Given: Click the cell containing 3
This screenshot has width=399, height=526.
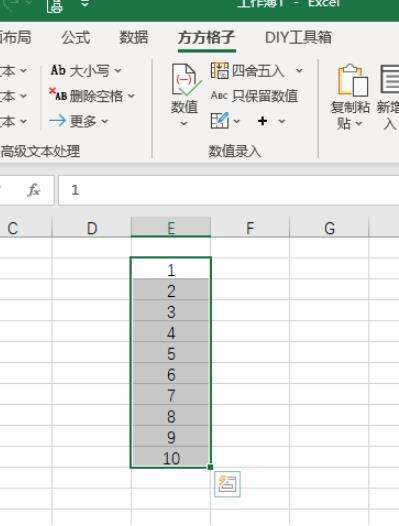Looking at the screenshot, I should pos(171,311).
